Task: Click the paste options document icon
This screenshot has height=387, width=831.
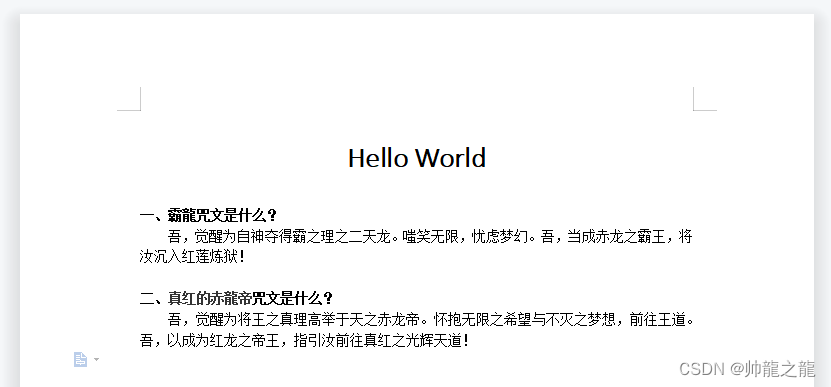Action: coord(80,359)
